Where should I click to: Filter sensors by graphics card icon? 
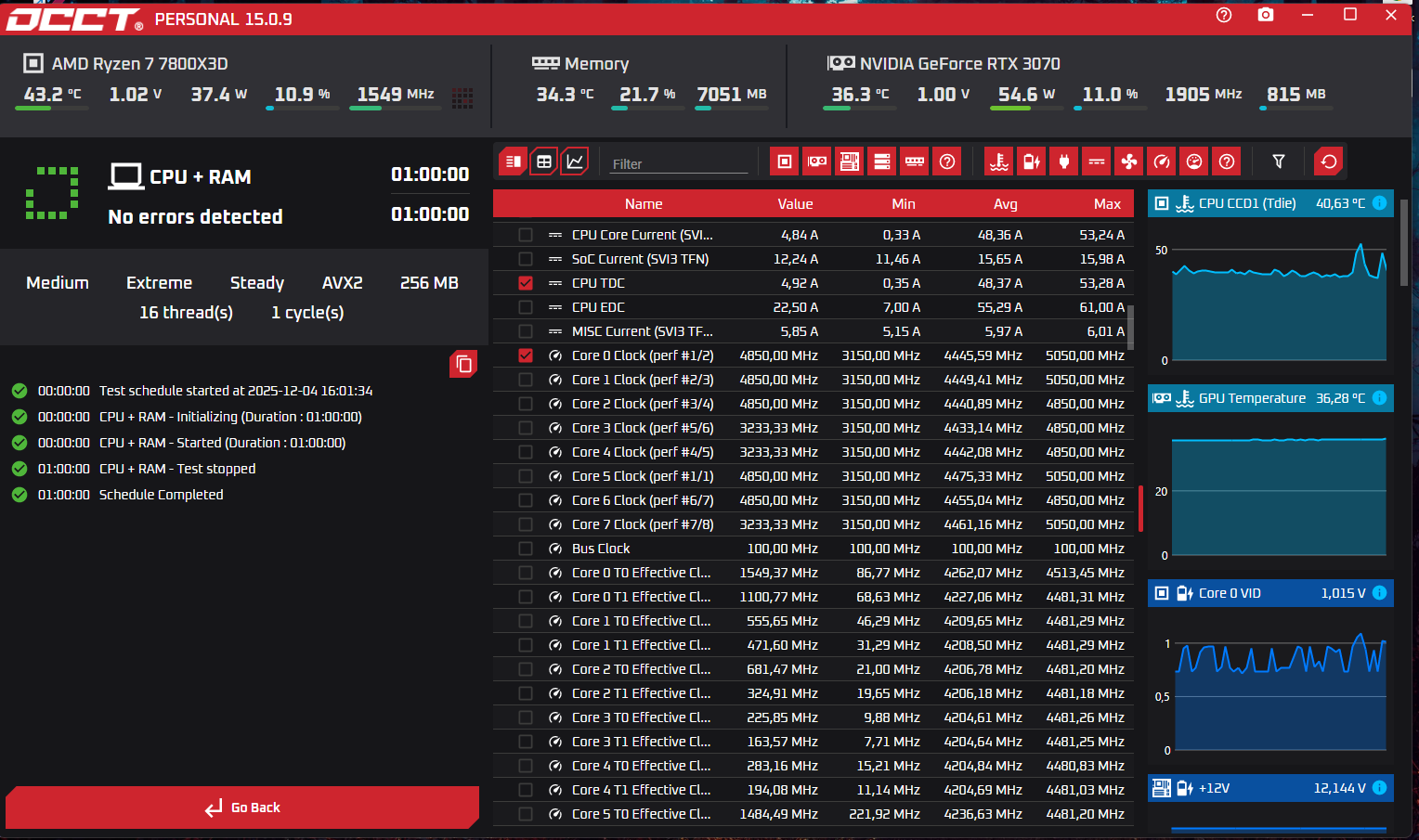pyautogui.click(x=817, y=162)
